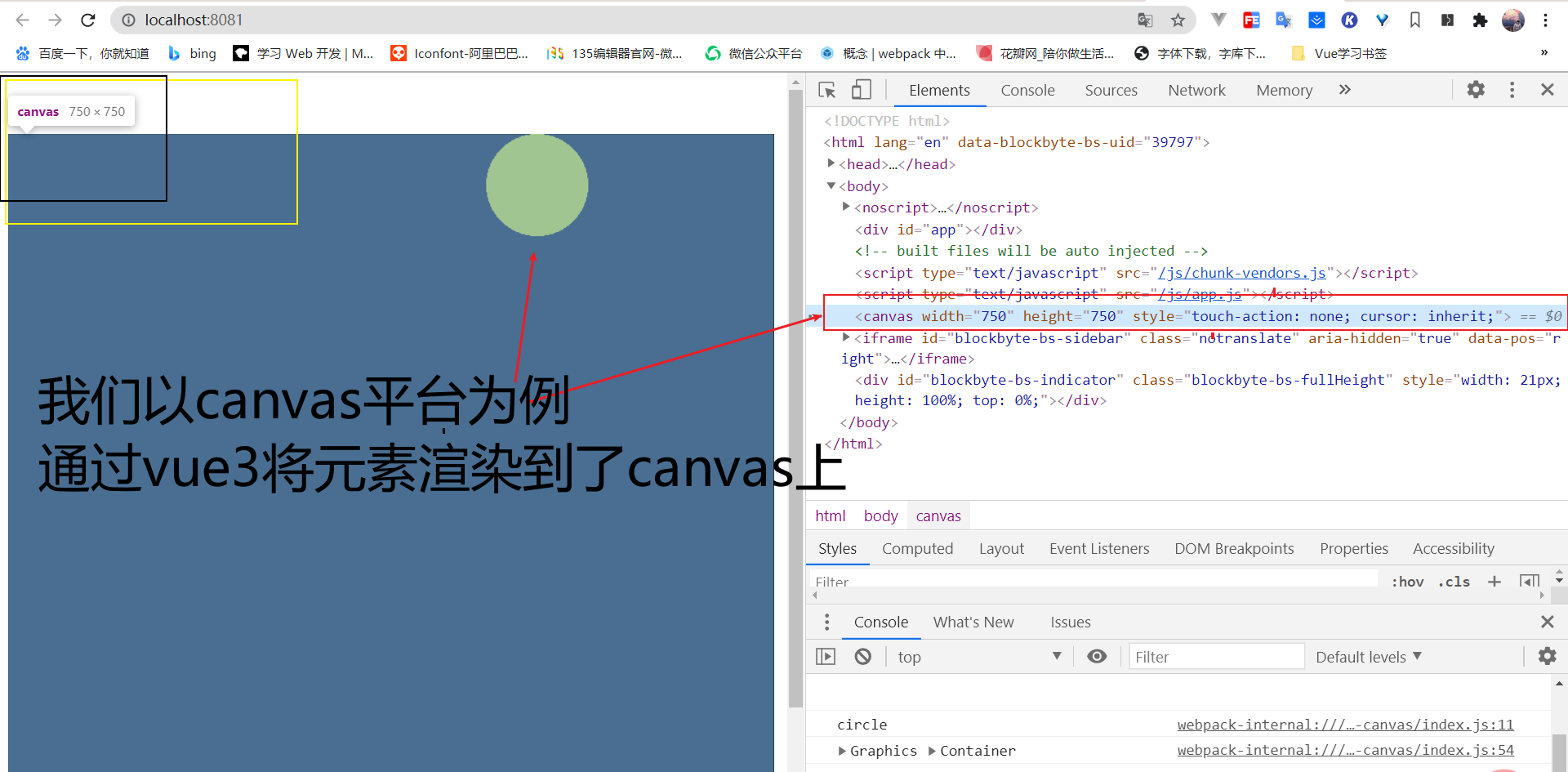Collapse the body element node

(x=831, y=185)
